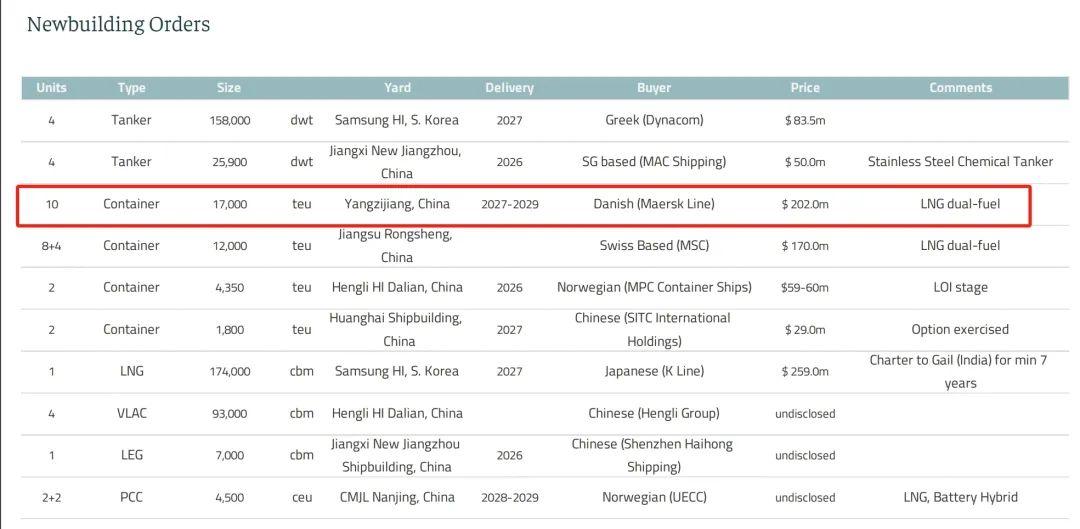Select the VLAC type cell
This screenshot has height=529, width=1080.
point(131,413)
